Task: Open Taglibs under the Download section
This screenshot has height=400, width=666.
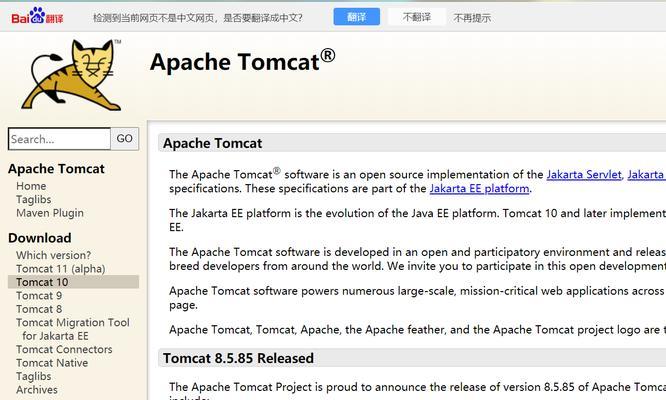Action: pyautogui.click(x=34, y=376)
